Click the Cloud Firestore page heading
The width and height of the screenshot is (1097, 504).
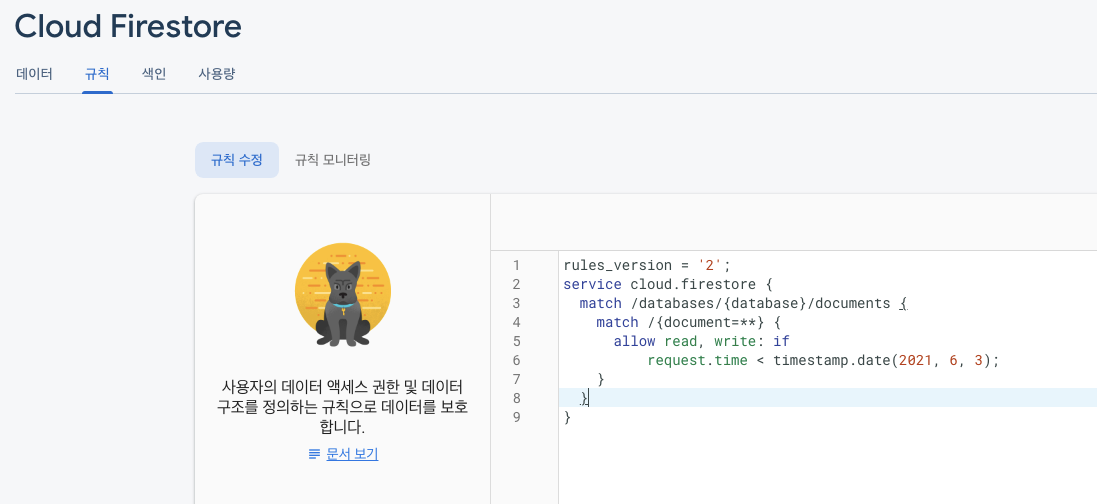128,27
